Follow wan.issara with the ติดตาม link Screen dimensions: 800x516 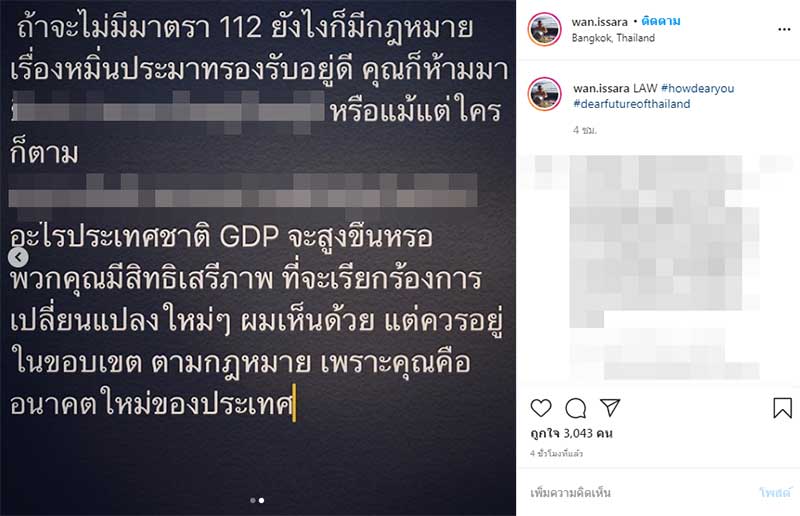(661, 21)
